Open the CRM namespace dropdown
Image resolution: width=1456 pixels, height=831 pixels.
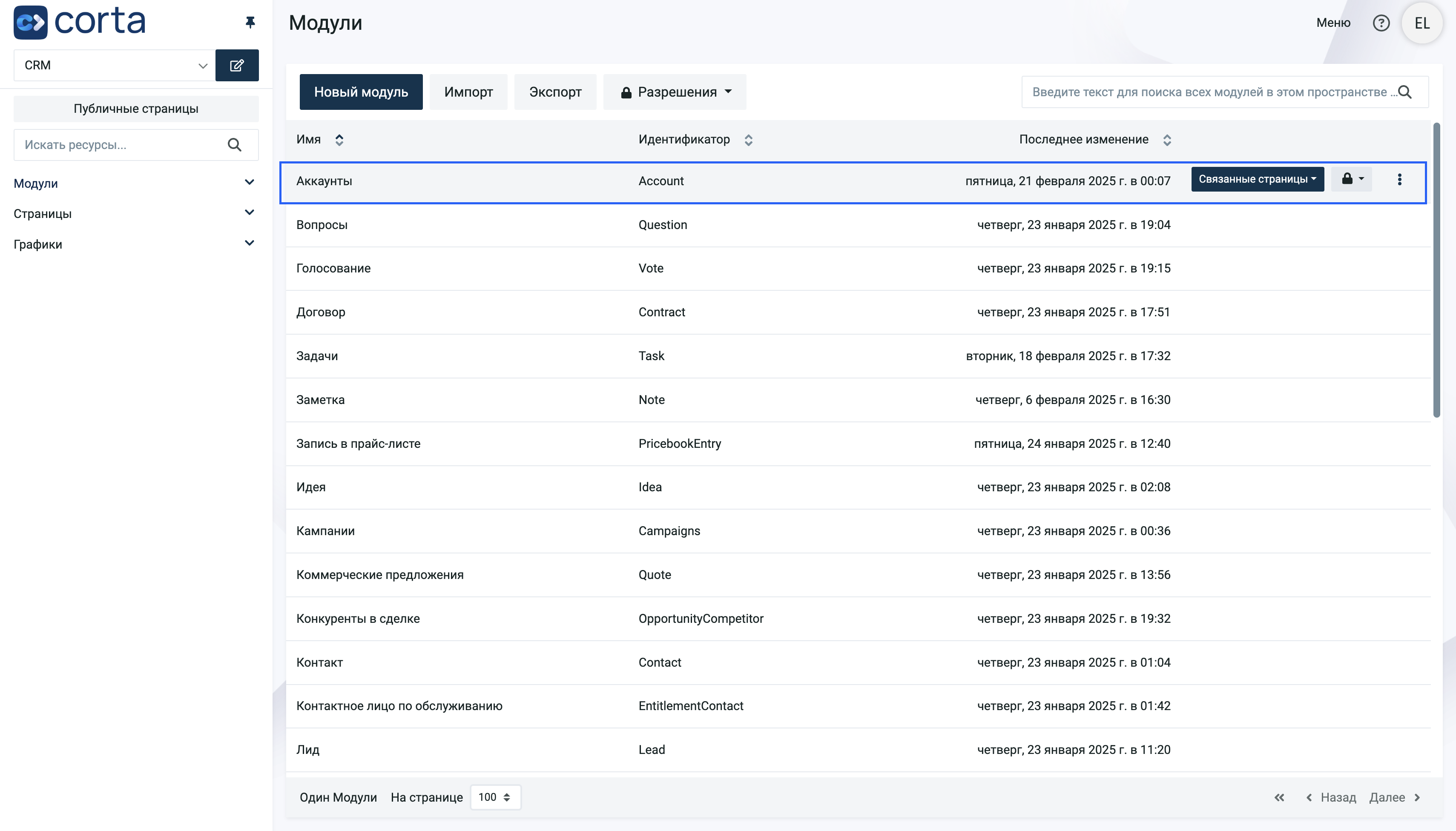(114, 65)
